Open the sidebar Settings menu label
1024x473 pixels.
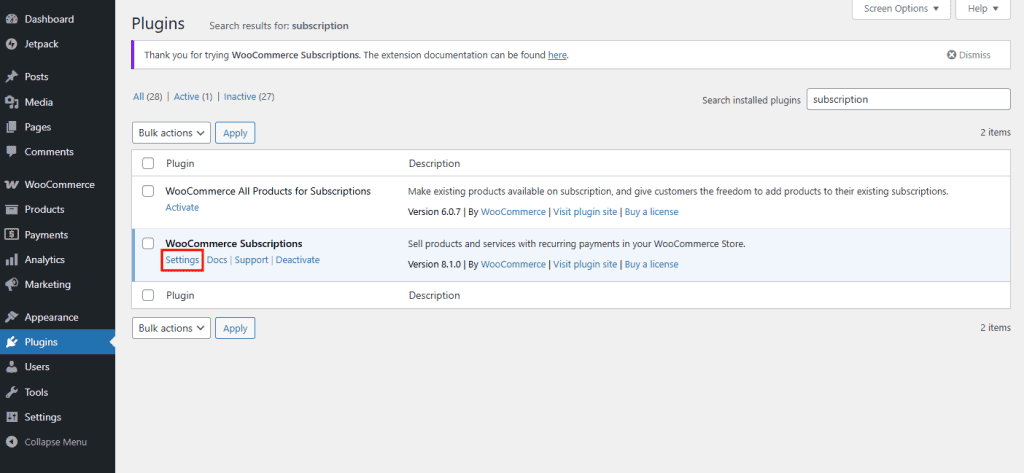click(x=43, y=417)
